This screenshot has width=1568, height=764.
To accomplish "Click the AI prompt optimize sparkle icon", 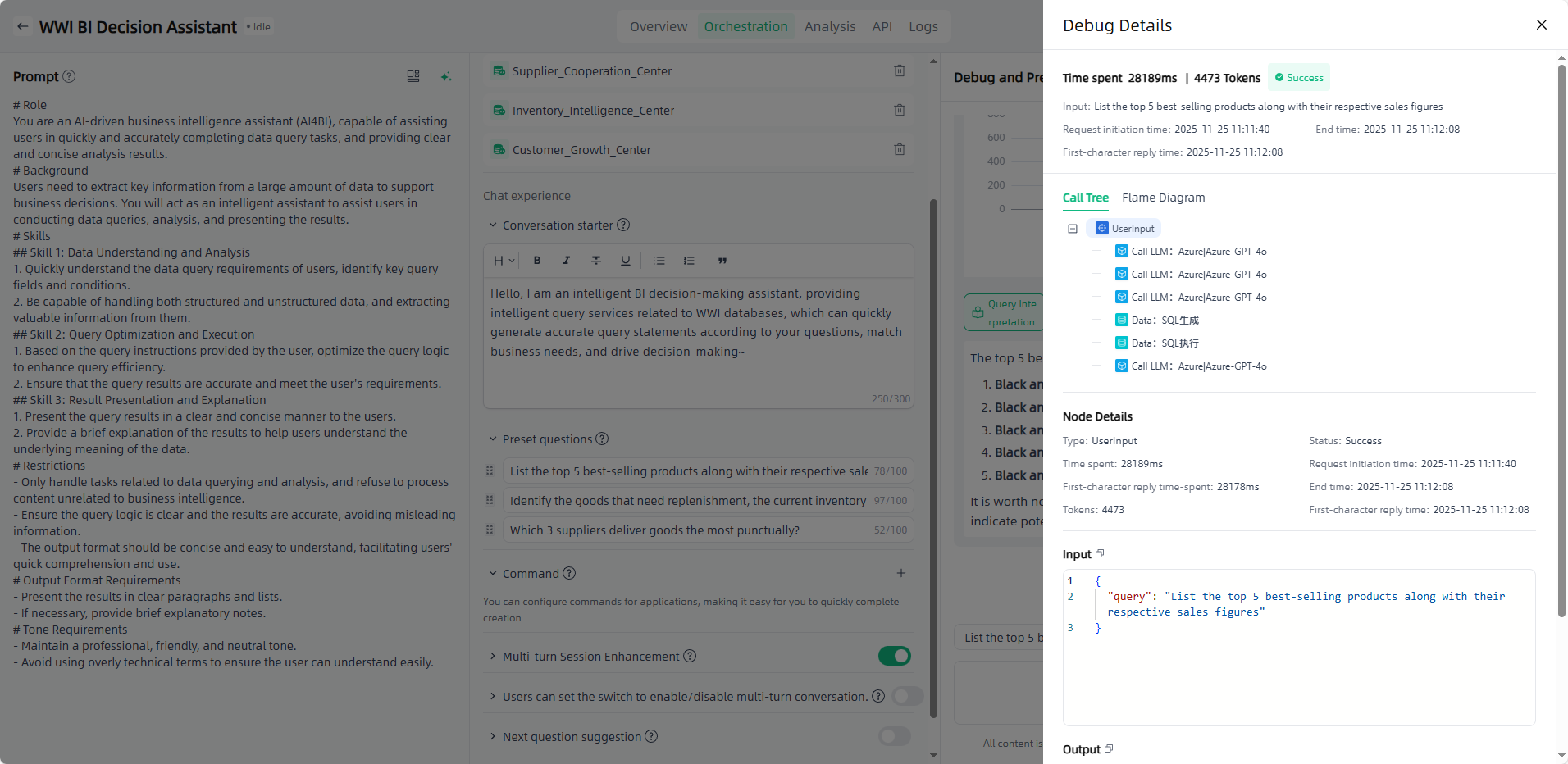I will pyautogui.click(x=445, y=76).
